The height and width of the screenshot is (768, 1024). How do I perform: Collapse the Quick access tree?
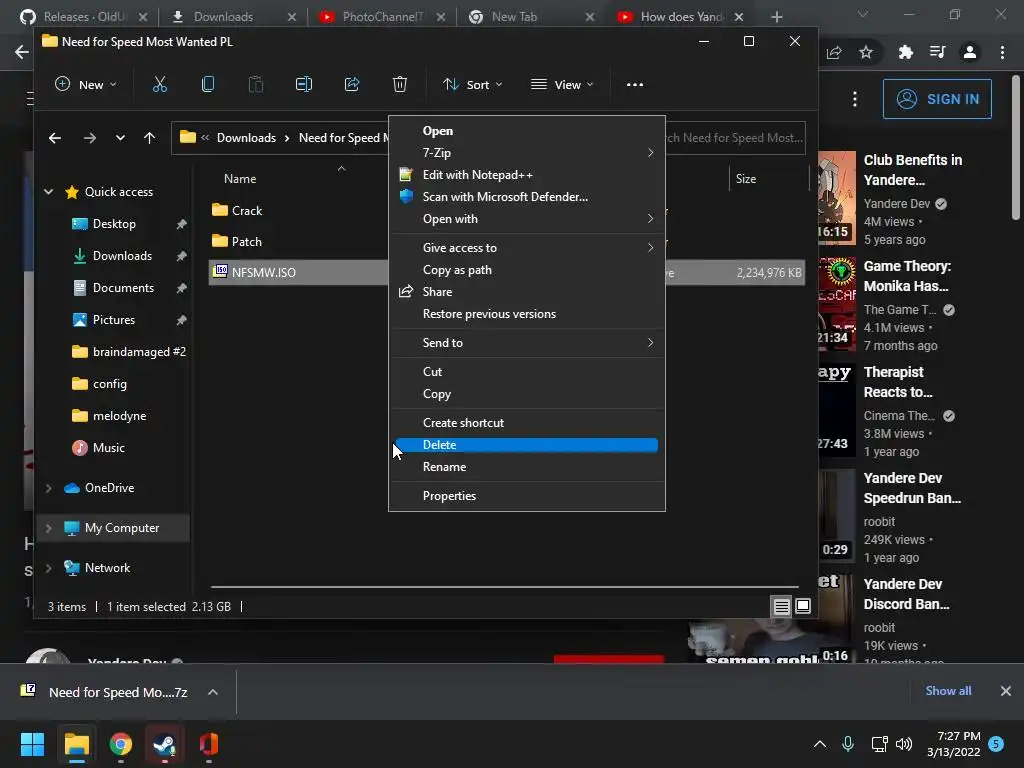[x=48, y=192]
